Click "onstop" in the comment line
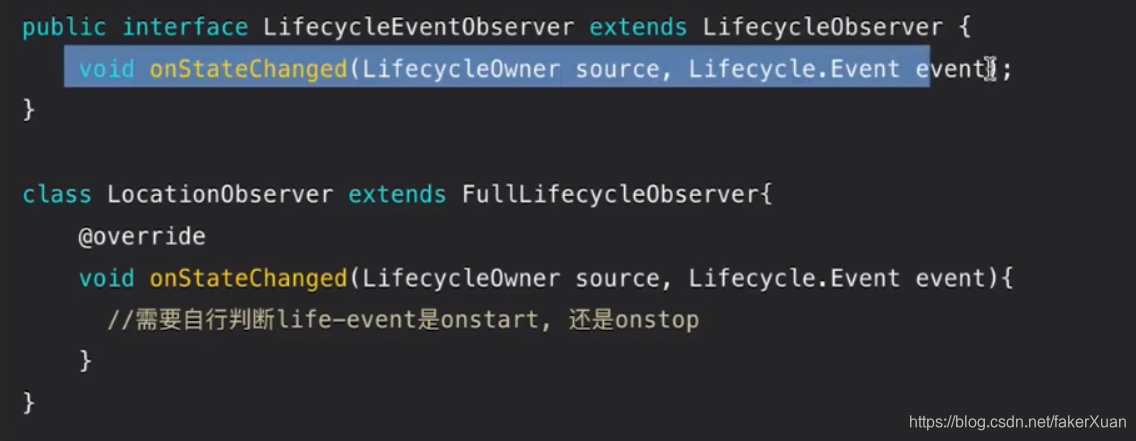Image resolution: width=1136 pixels, height=441 pixels. click(x=656, y=320)
